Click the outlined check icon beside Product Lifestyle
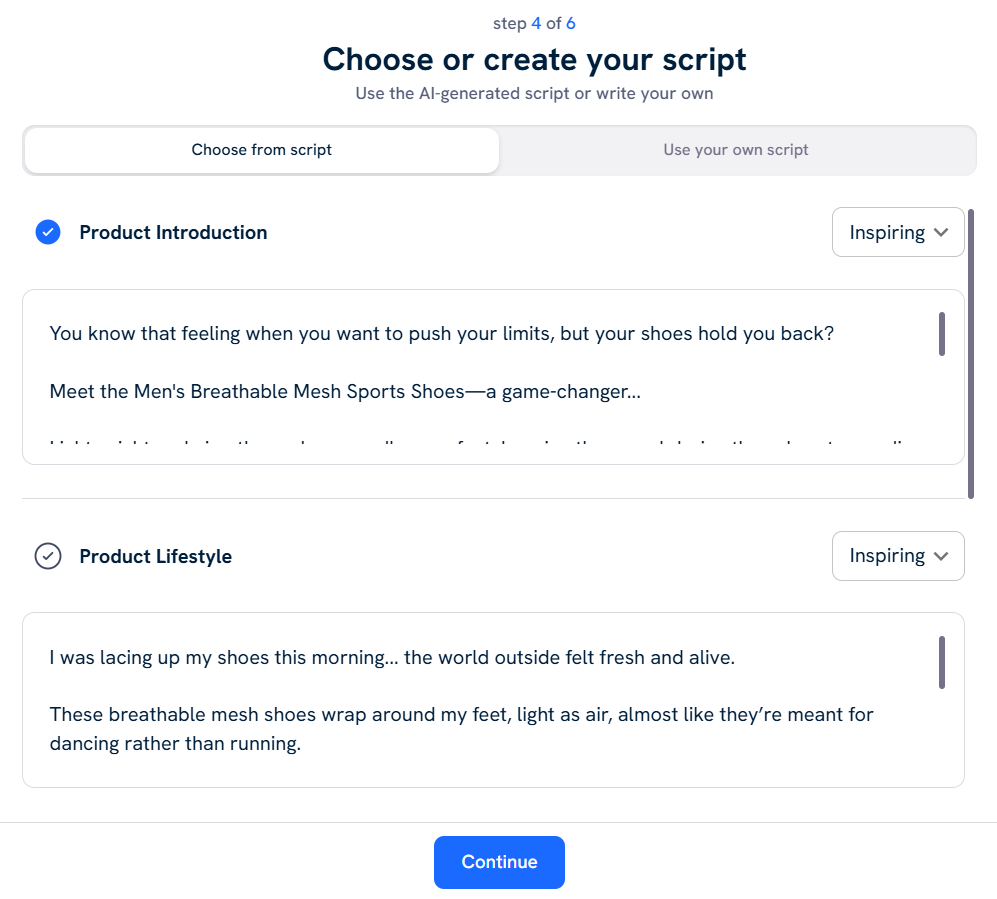997x899 pixels. [48, 556]
